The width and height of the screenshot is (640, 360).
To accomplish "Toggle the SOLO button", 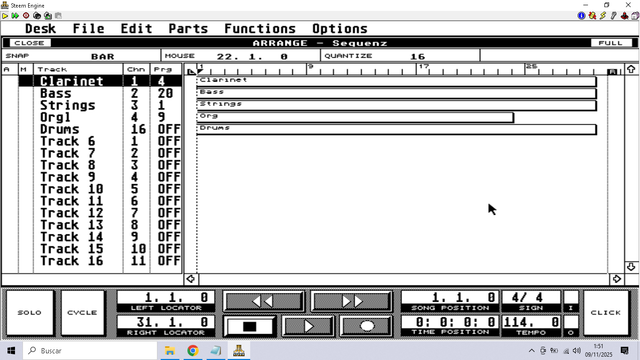I will coord(30,313).
